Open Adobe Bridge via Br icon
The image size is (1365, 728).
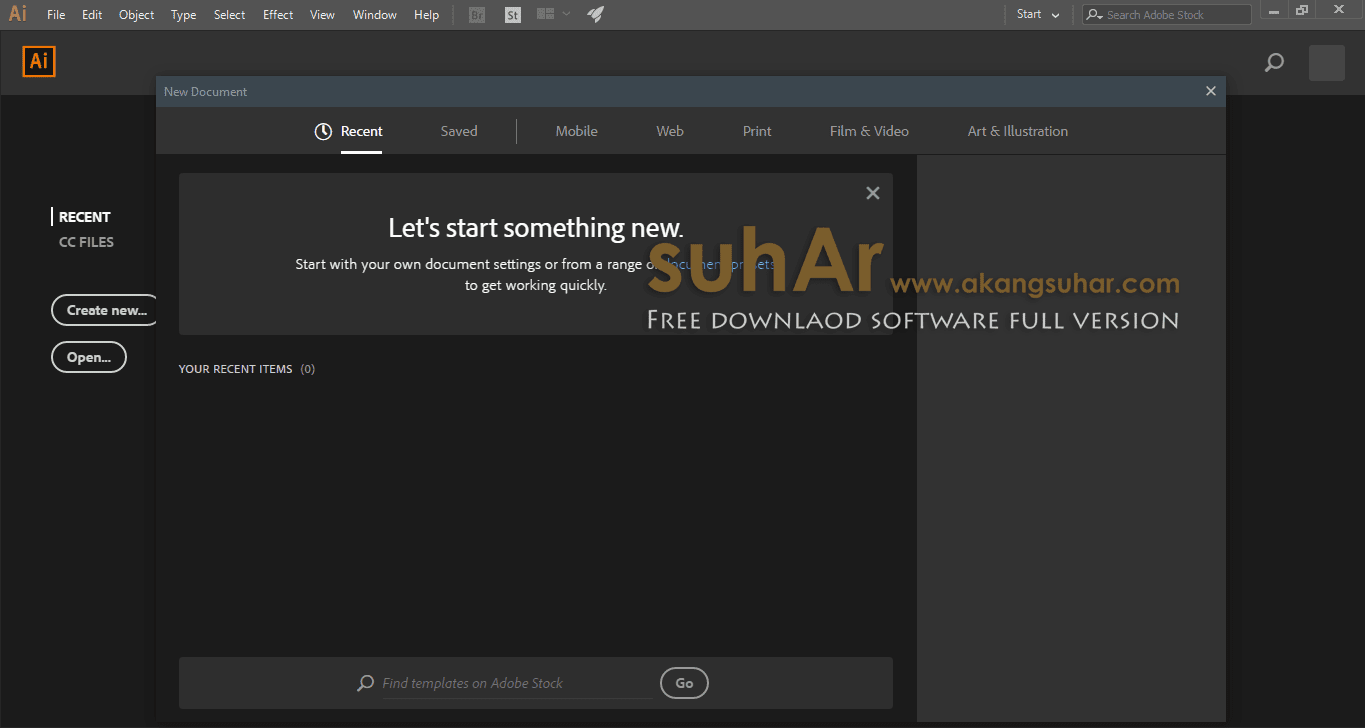(477, 15)
